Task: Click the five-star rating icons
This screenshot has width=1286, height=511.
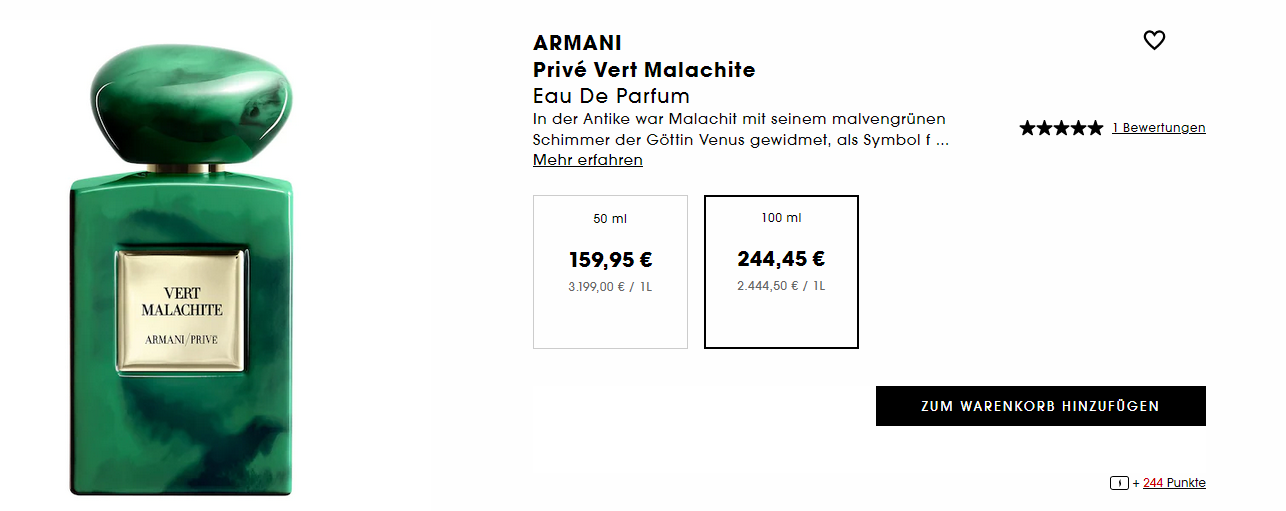Action: [1061, 128]
